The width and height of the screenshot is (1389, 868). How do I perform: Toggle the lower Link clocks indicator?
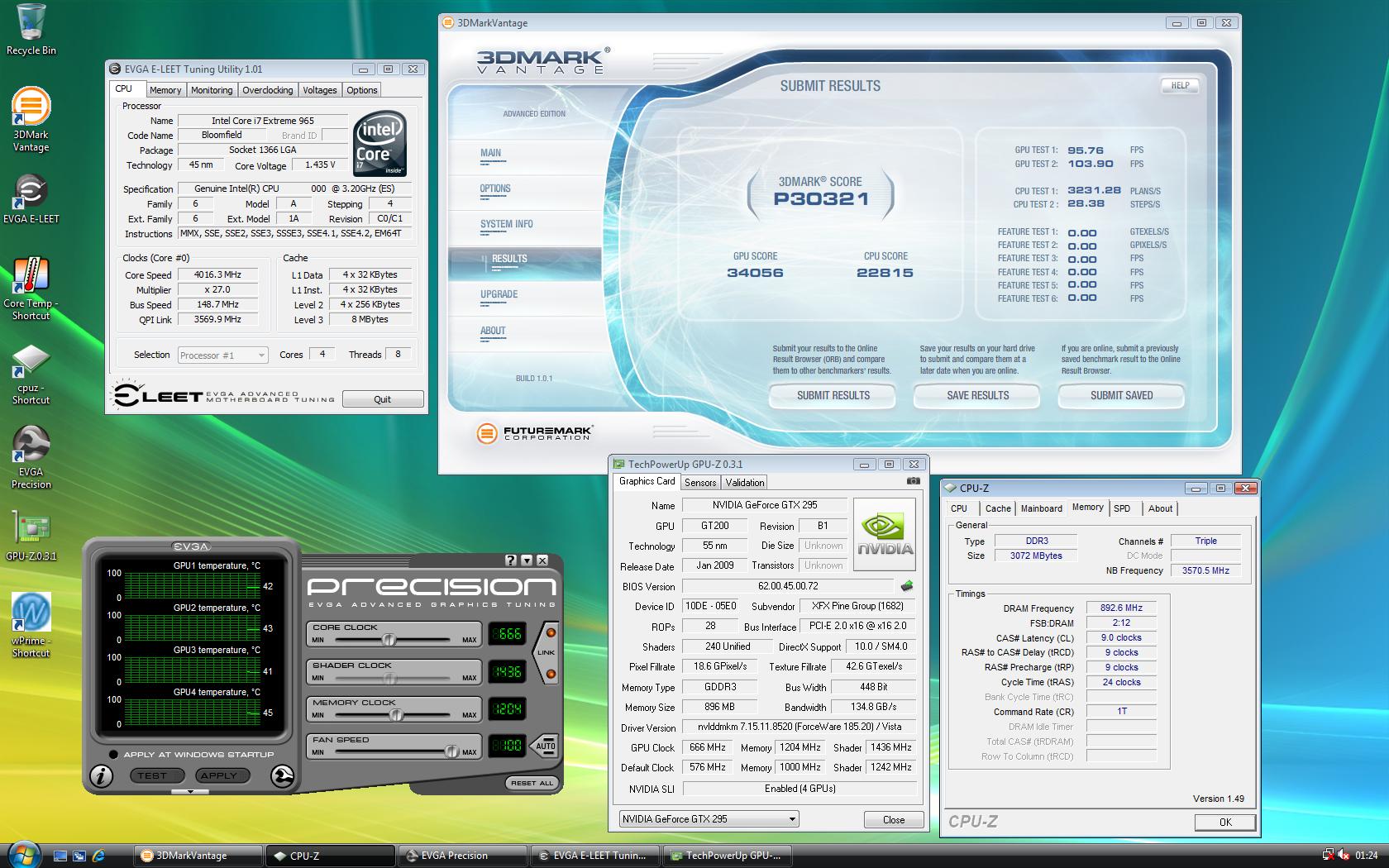(551, 675)
